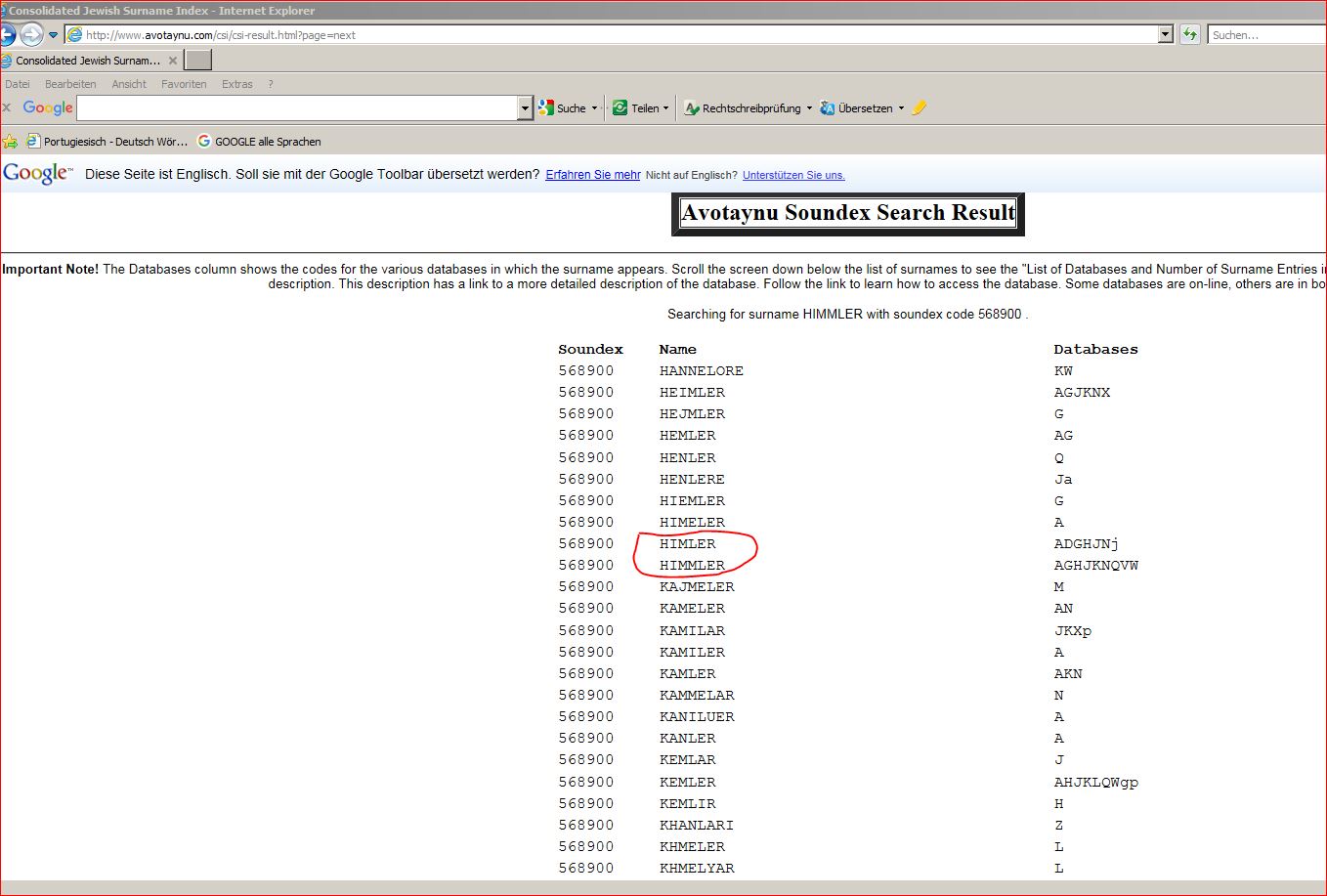Open the Datei menu

pyautogui.click(x=18, y=84)
